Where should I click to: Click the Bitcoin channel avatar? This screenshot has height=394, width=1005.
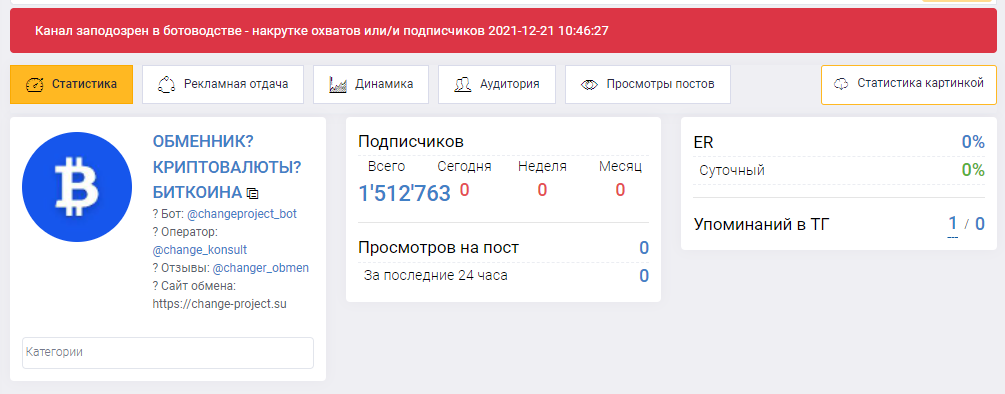77,186
